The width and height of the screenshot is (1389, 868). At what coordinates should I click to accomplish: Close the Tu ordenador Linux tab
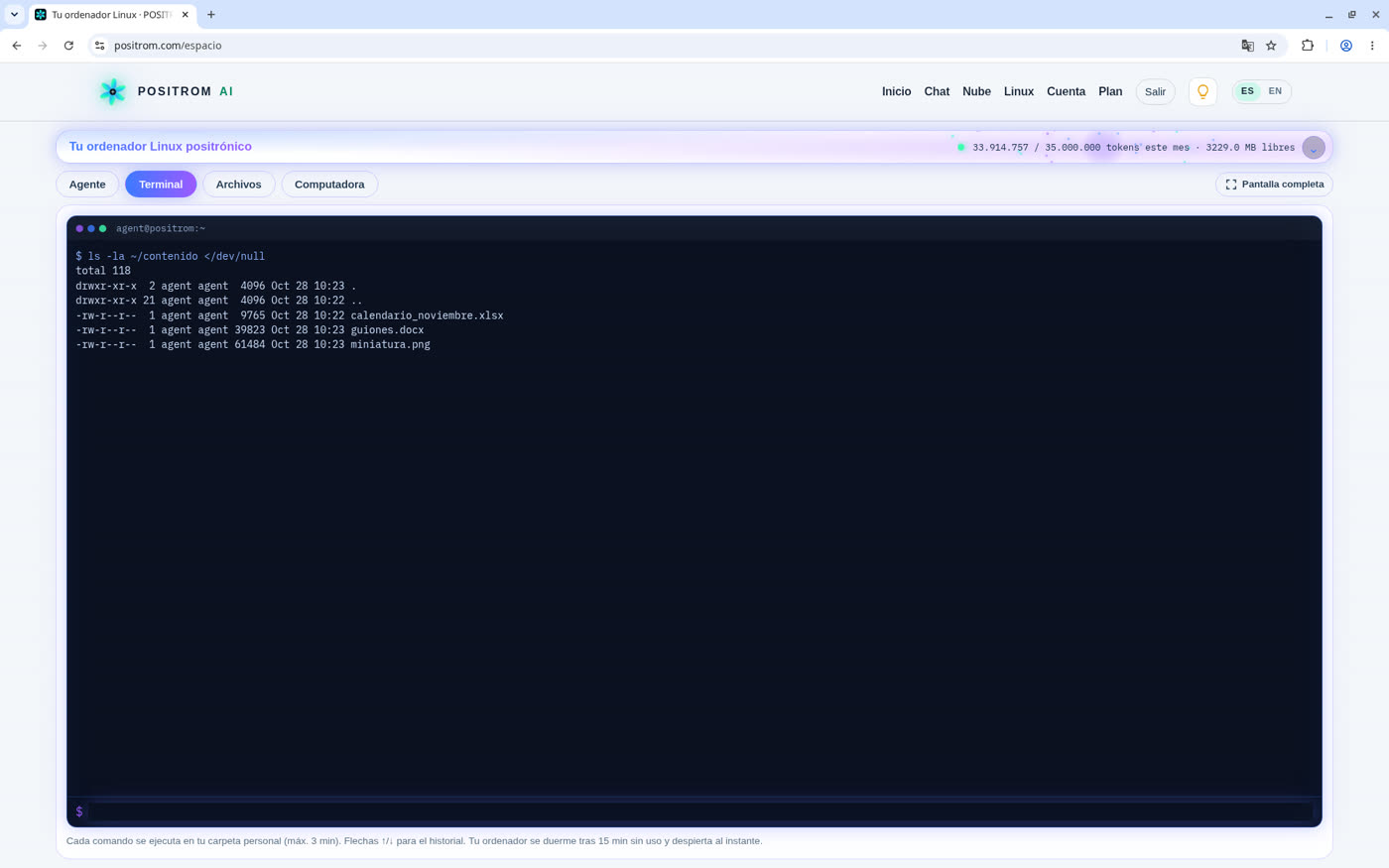click(185, 15)
